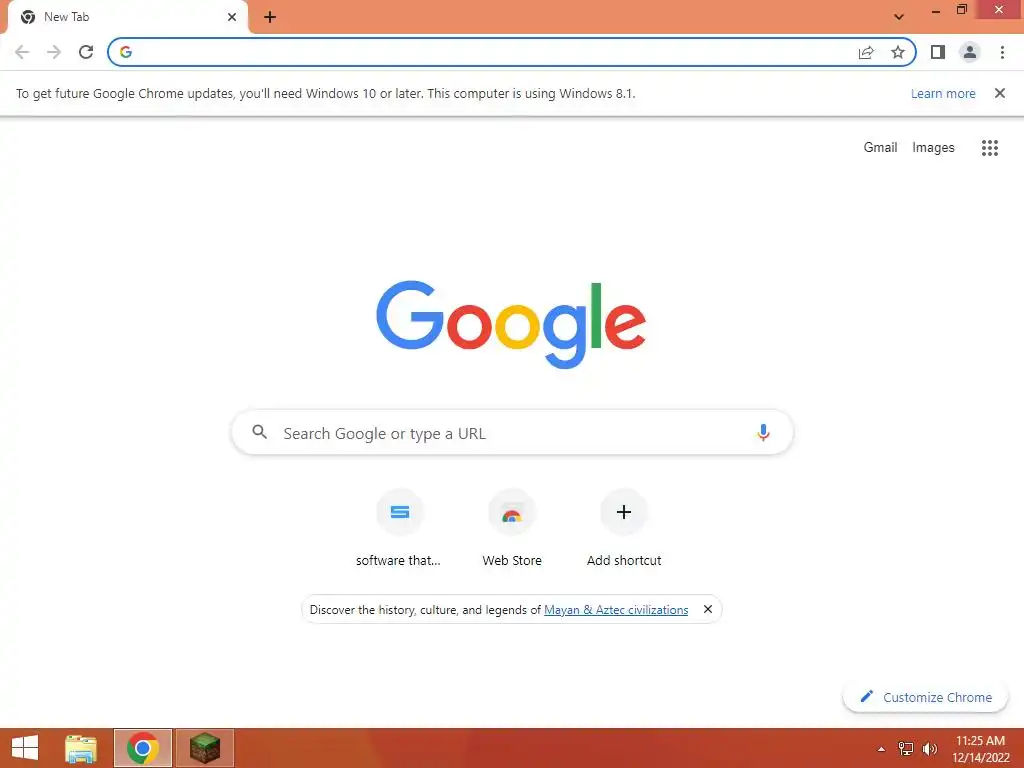Focus the Search Google or type a URL box
The width and height of the screenshot is (1024, 768).
[x=512, y=432]
